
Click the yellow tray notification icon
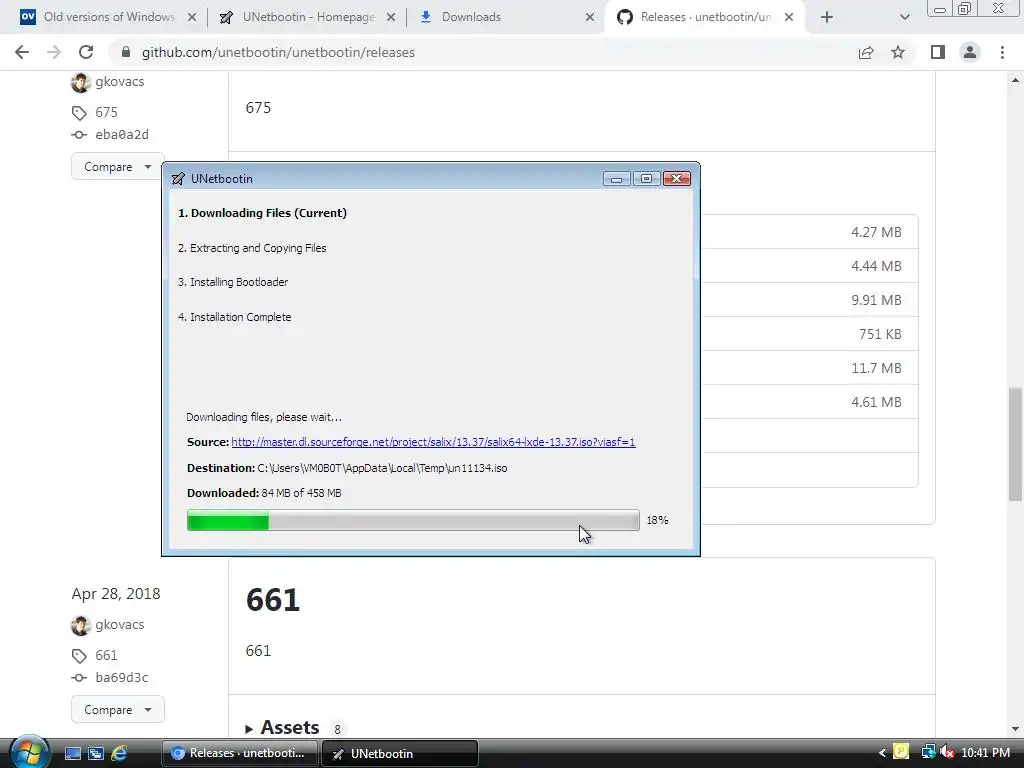[901, 752]
